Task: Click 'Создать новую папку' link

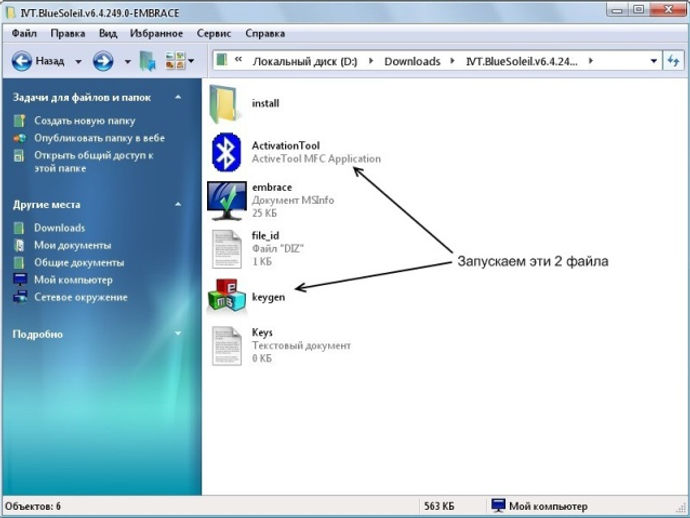Action: [x=85, y=121]
